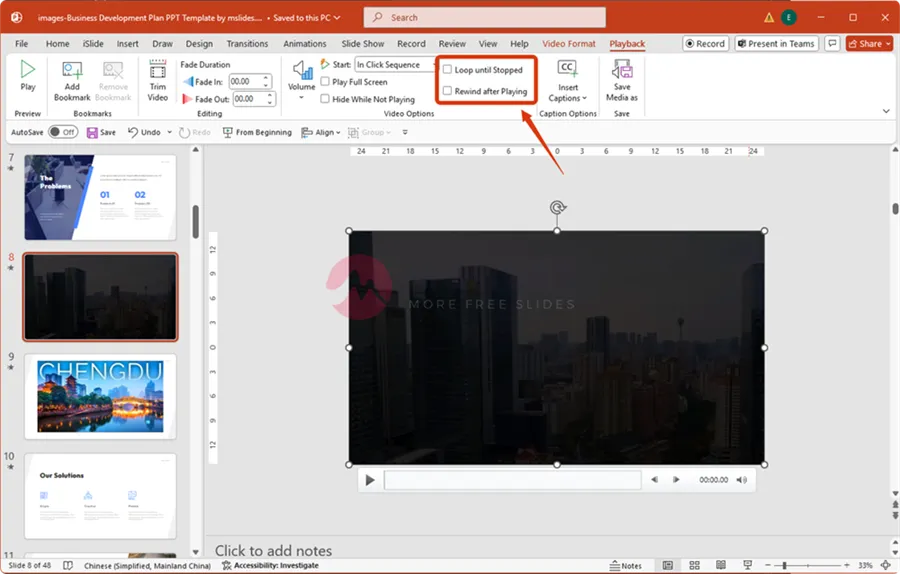
Task: Tick the Play Full Screen checkbox
Action: point(325,82)
